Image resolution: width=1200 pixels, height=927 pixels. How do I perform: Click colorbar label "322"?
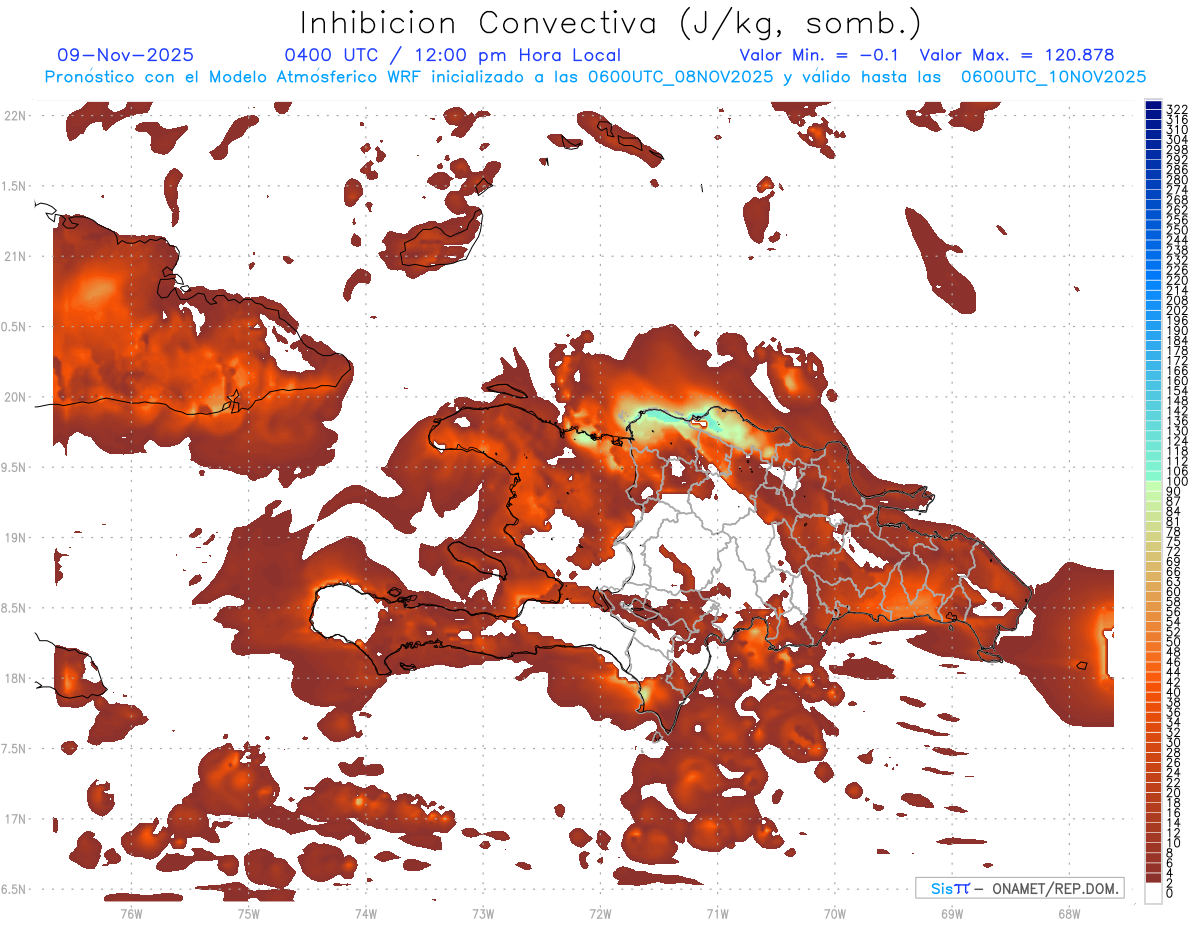click(x=1177, y=108)
